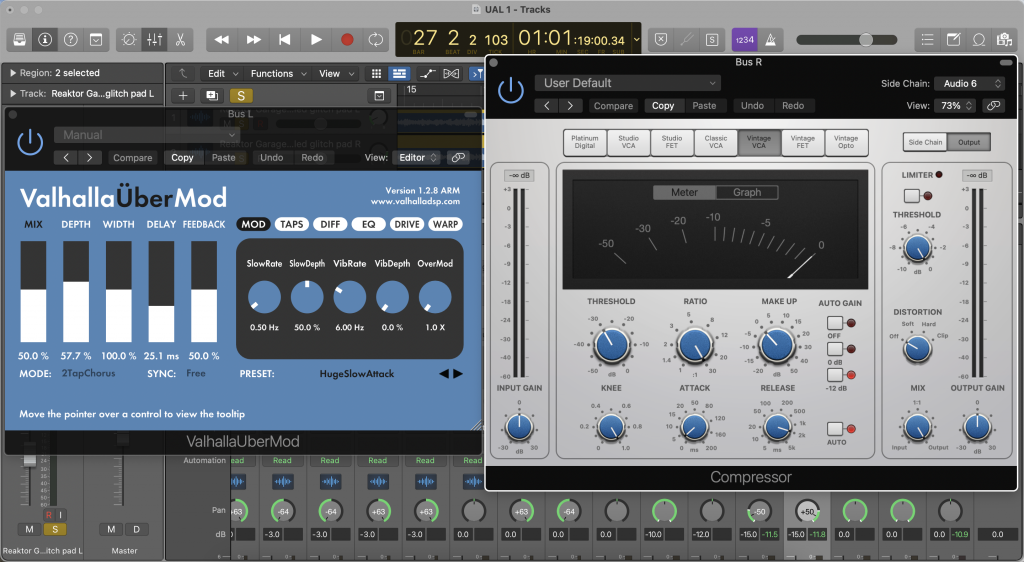This screenshot has height=562, width=1024.
Task: Bypass ValhallaUberMod with its power button
Action: [30, 143]
